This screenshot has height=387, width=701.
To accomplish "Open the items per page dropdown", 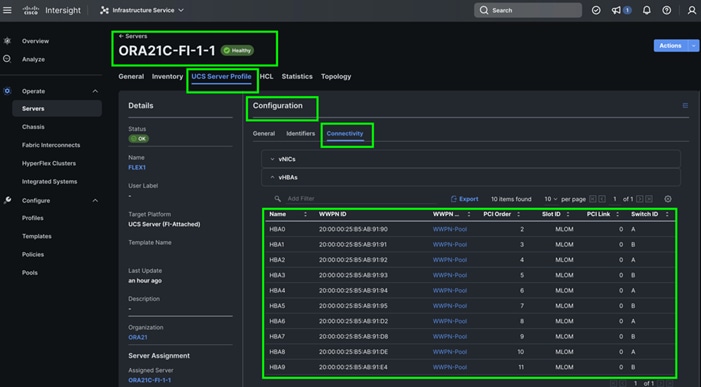I will tap(551, 199).
